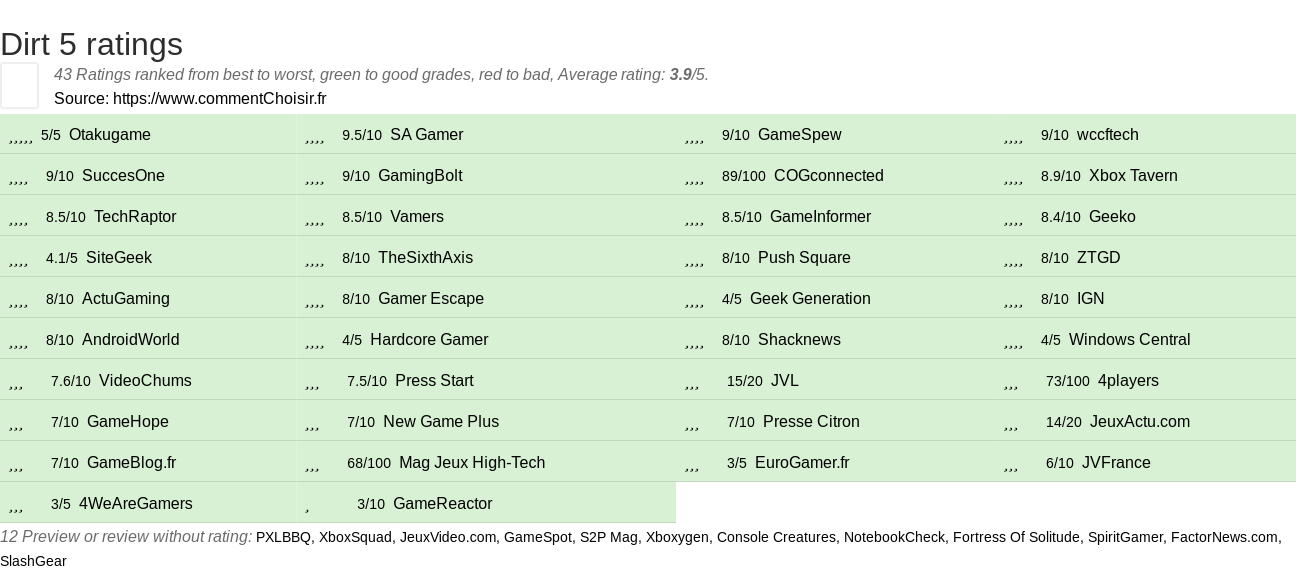Open the Presse Citron review
The image size is (1296, 572).
pyautogui.click(x=811, y=422)
